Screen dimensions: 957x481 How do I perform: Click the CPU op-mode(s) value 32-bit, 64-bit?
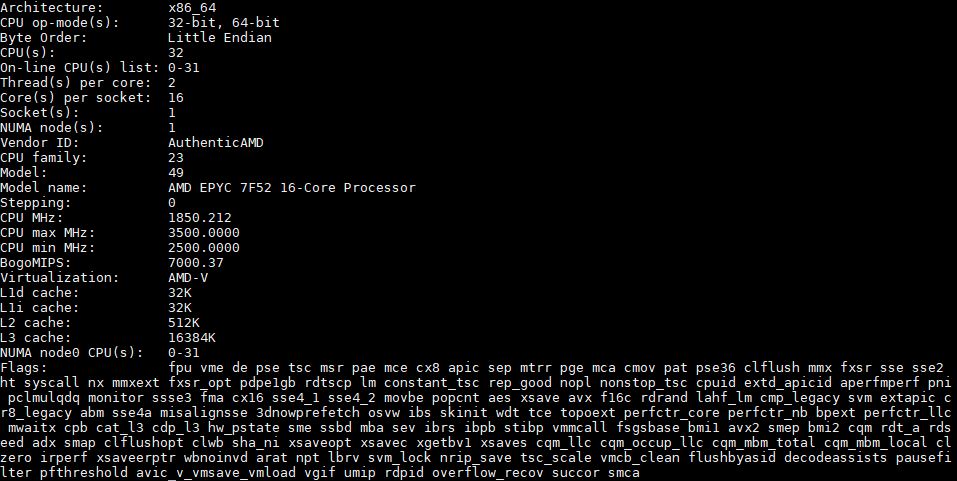223,23
